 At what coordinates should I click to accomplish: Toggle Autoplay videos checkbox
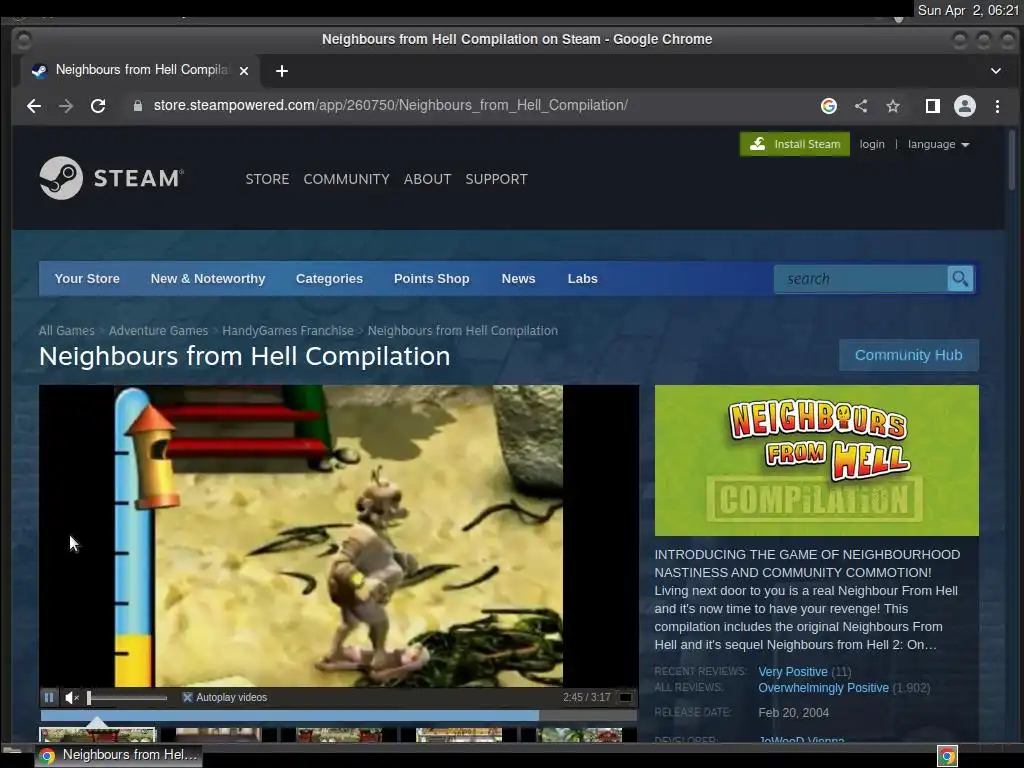tap(187, 697)
